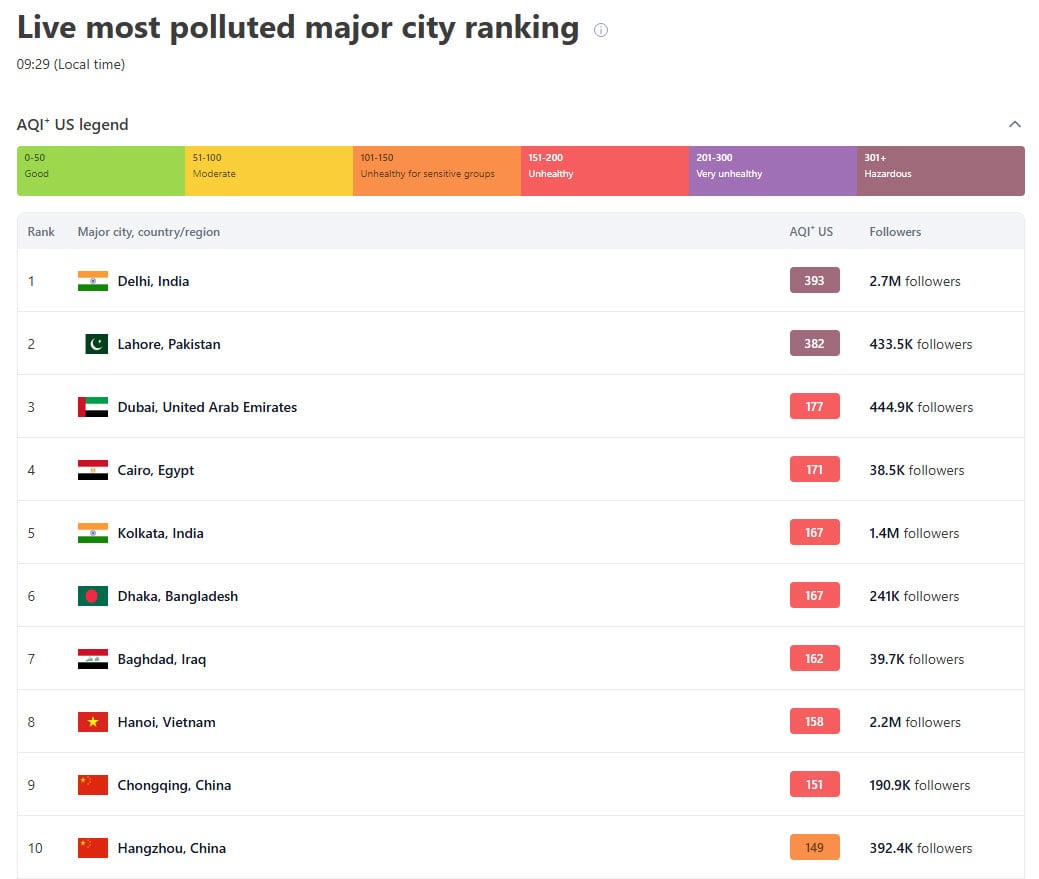
Task: Select the purple Very unhealthy legend swatch
Action: pyautogui.click(x=772, y=171)
